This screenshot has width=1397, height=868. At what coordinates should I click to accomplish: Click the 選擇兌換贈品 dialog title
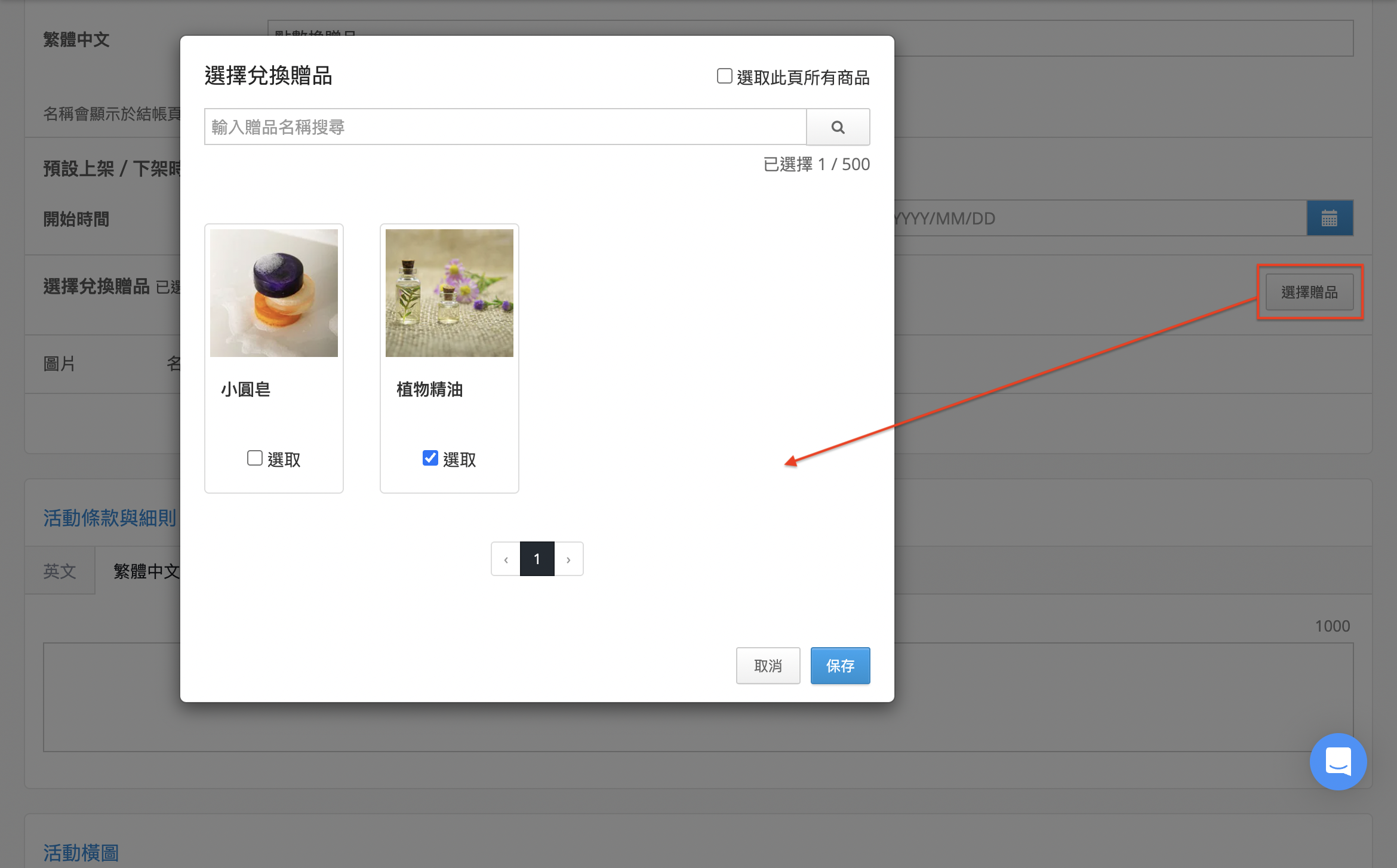(268, 76)
